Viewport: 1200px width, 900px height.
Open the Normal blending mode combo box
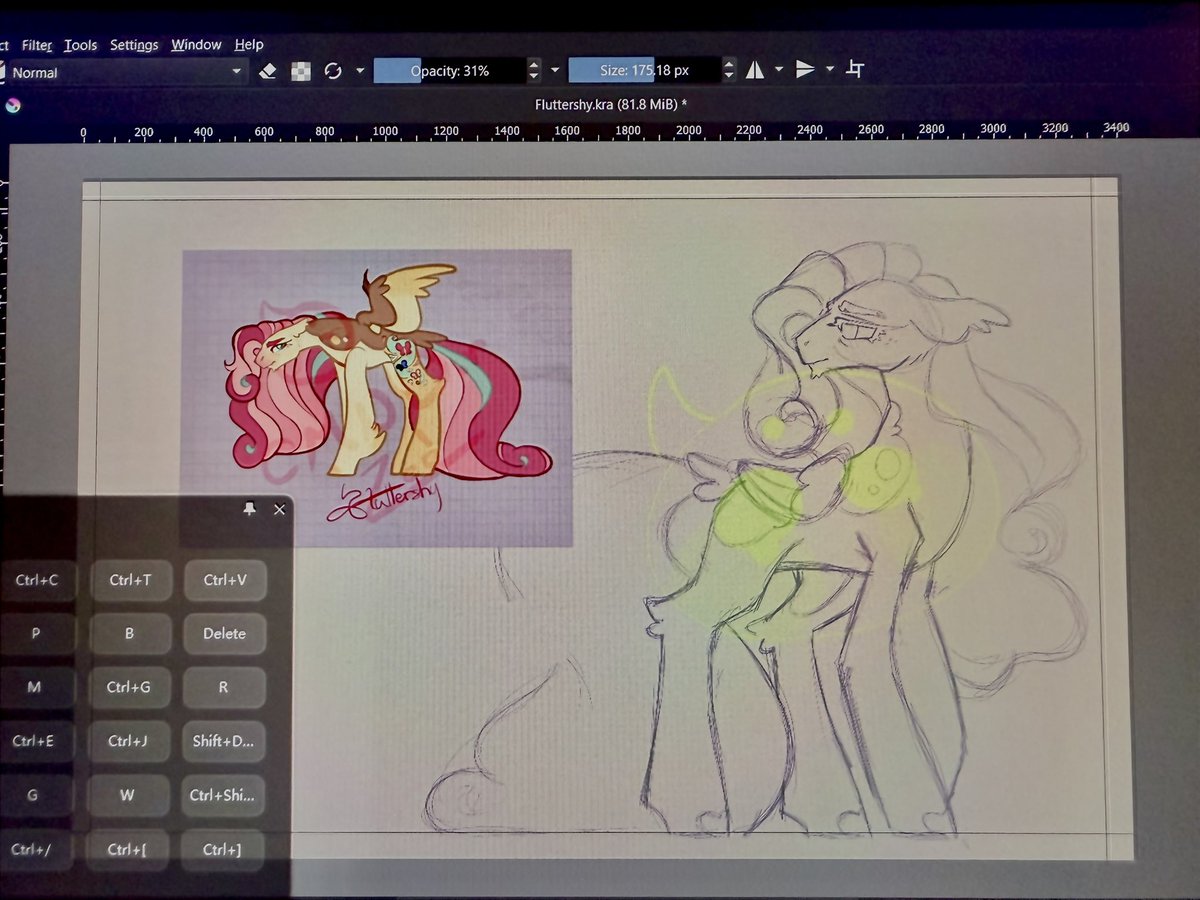124,72
